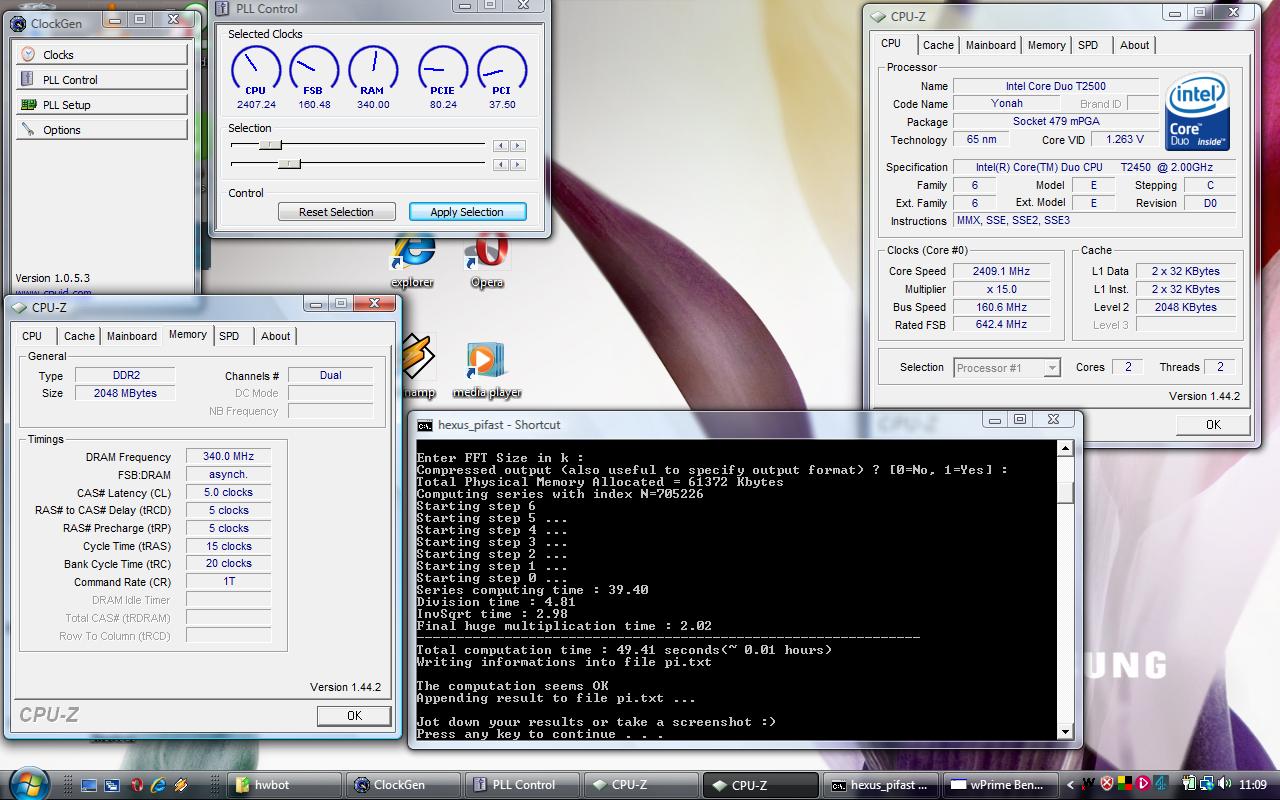Screen dimensions: 1280x800
Task: Open Cache tab in Processor CPU-Z window
Action: pos(938,45)
